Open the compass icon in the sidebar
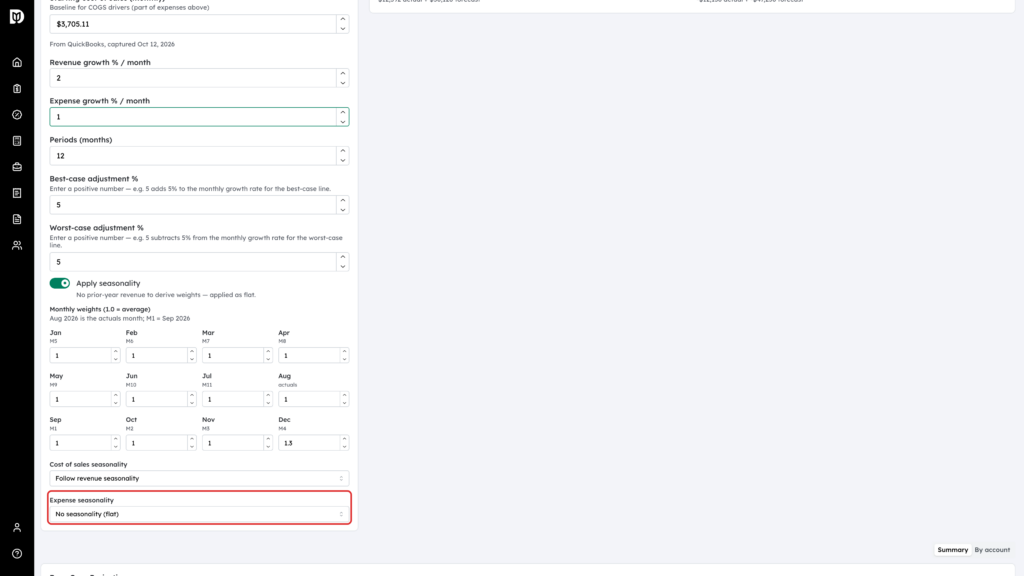The height and width of the screenshot is (576, 1024). [17, 115]
